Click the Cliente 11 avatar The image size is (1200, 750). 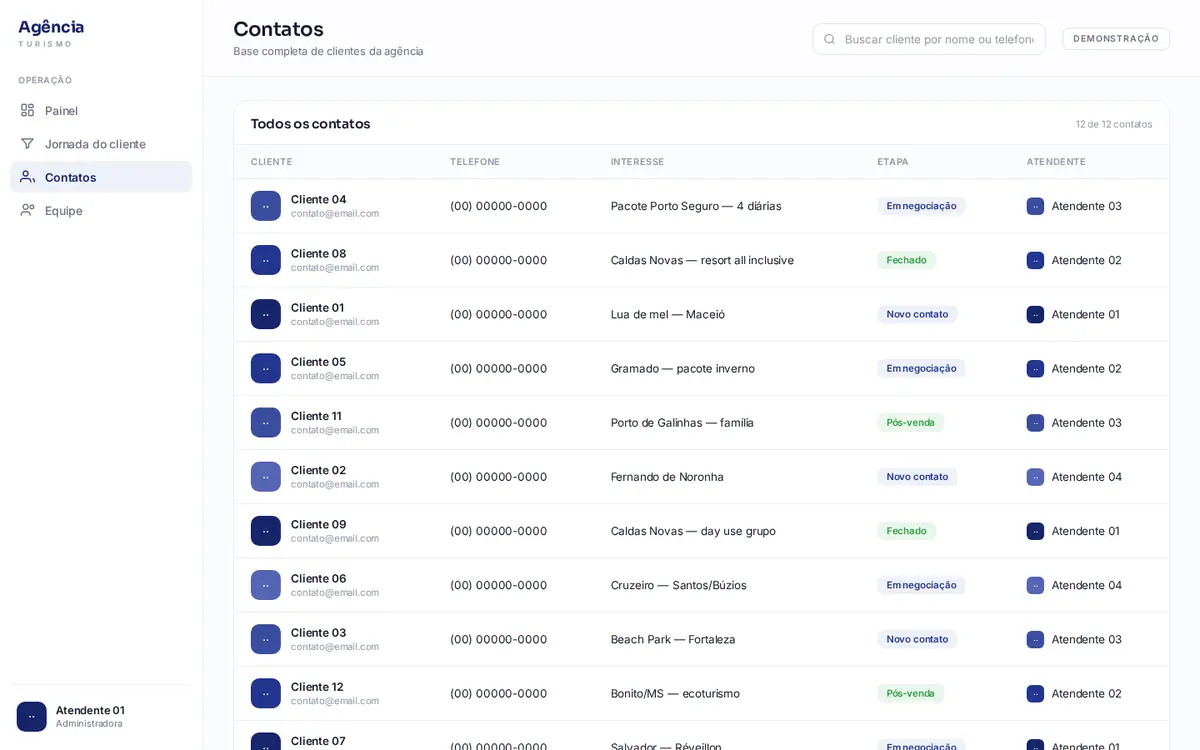point(266,422)
